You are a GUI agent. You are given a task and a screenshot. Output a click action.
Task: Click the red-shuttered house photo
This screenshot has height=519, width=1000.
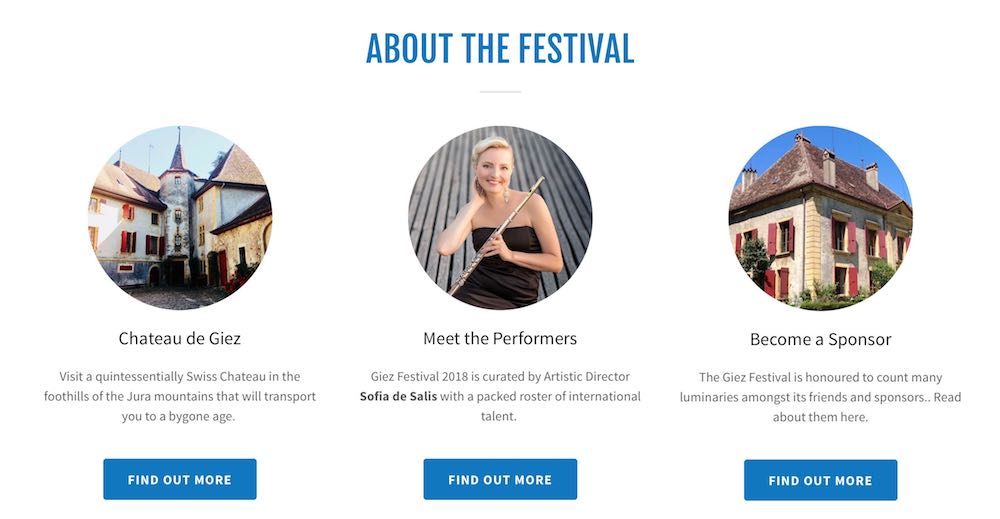(820, 218)
